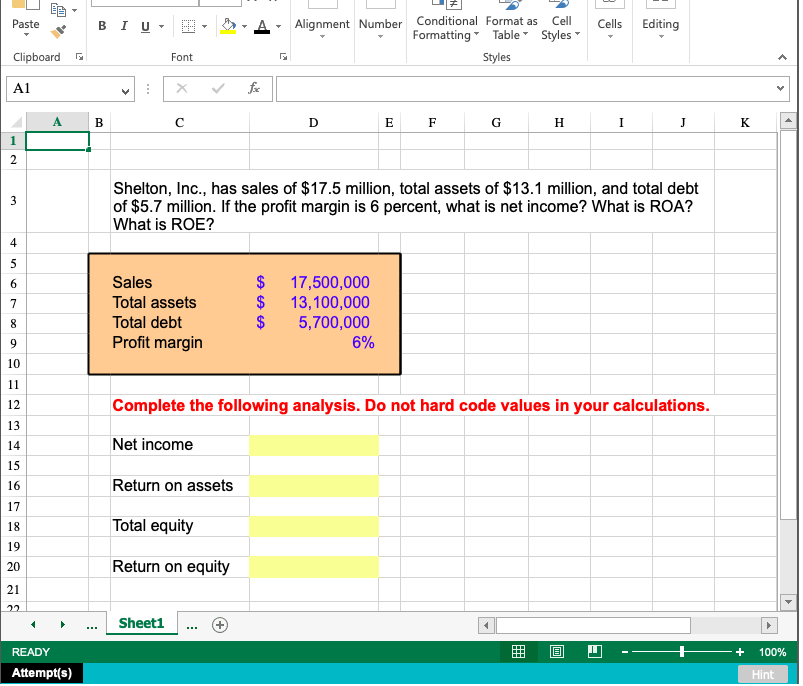Image resolution: width=803 pixels, height=686 pixels.
Task: Add a new sheet with the plus button
Action: (x=219, y=623)
